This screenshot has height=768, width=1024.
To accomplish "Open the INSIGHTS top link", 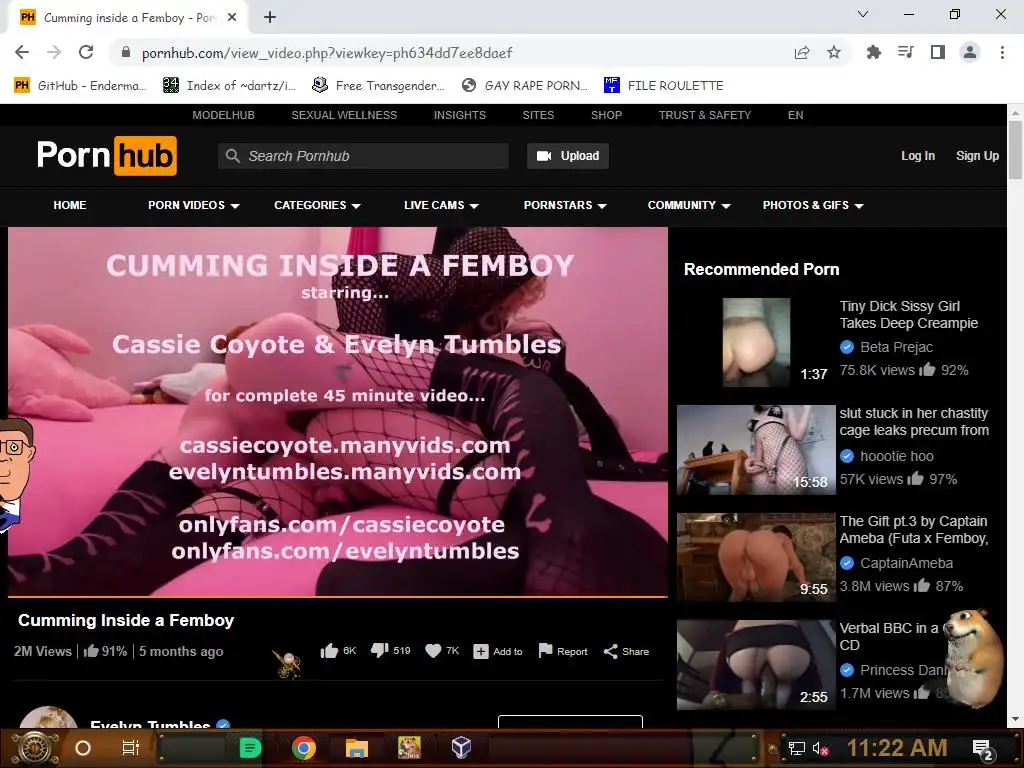I will click(x=460, y=115).
